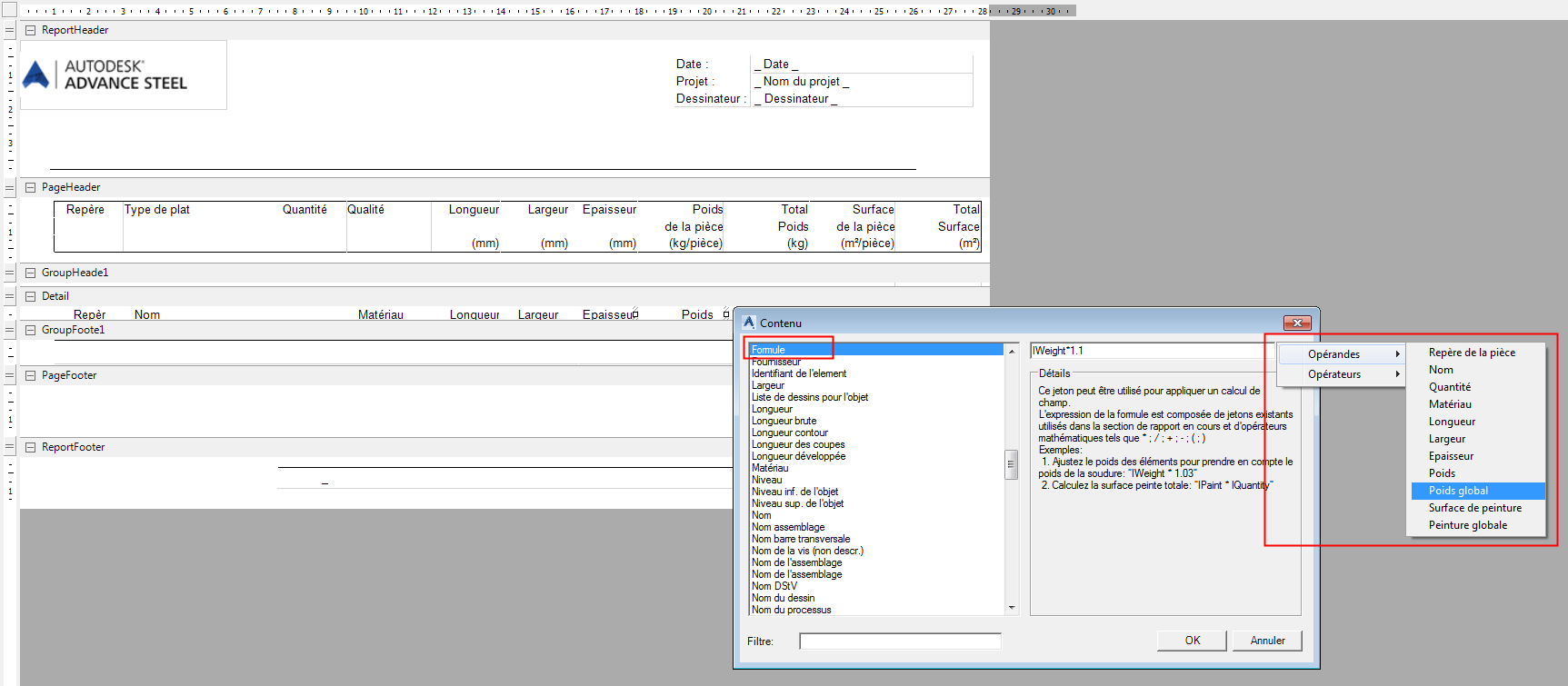This screenshot has height=686, width=1568.
Task: Choose Epaisseur in the Opérandes submenu
Action: (x=1478, y=456)
